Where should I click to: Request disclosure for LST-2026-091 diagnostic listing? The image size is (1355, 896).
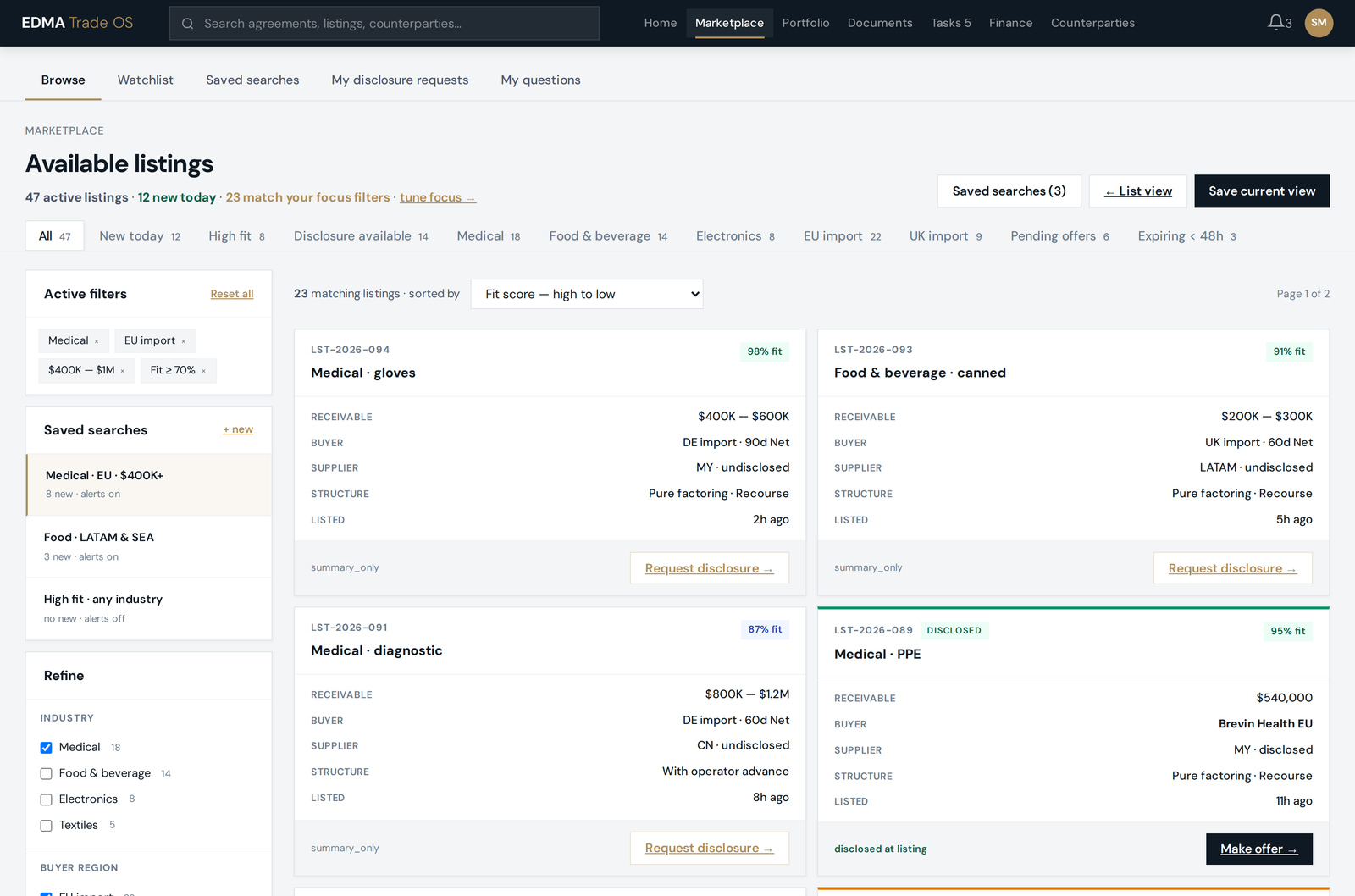[710, 848]
